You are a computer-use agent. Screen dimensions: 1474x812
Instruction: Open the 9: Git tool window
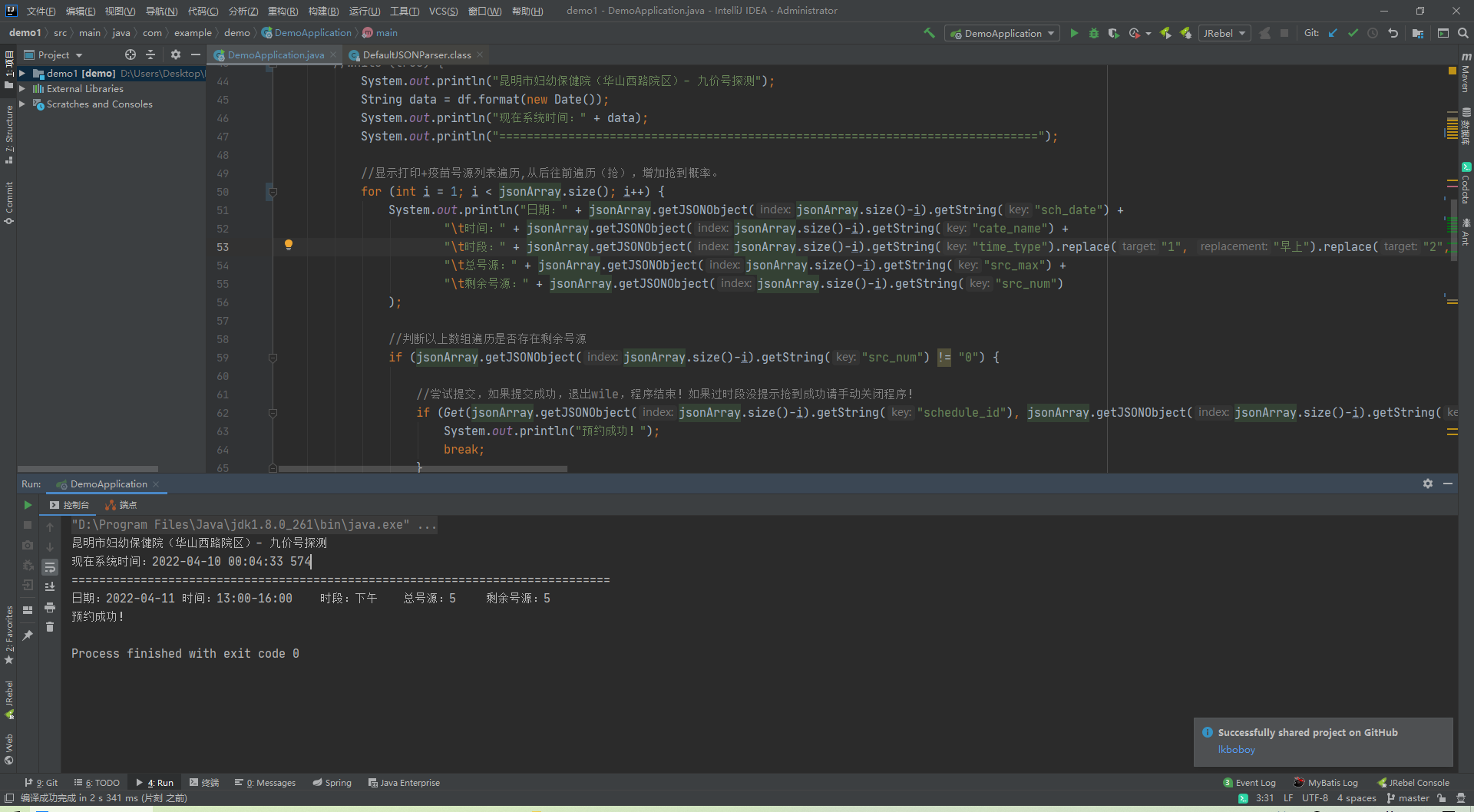point(41,783)
